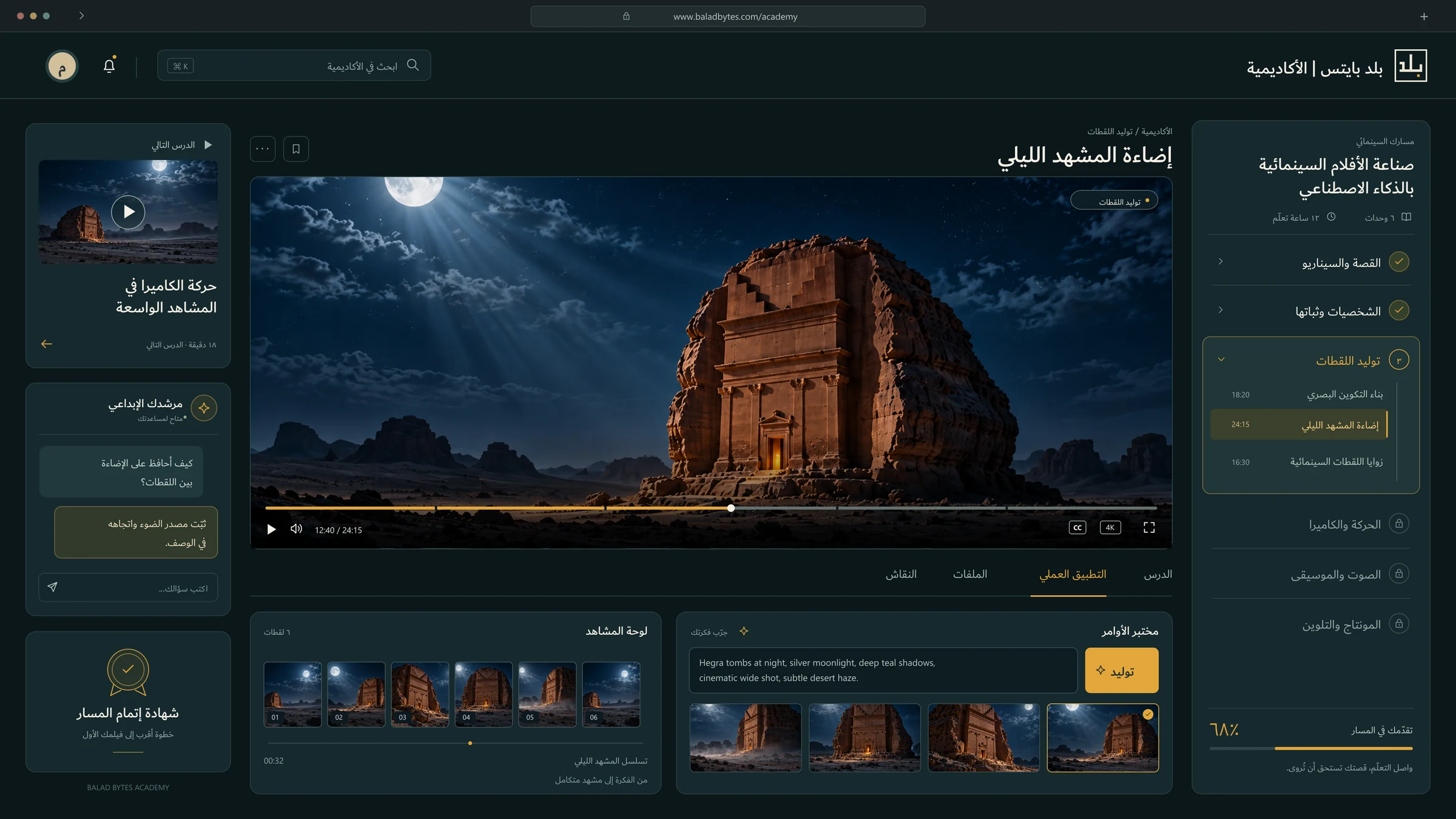Toggle 4K video quality

(x=1110, y=528)
